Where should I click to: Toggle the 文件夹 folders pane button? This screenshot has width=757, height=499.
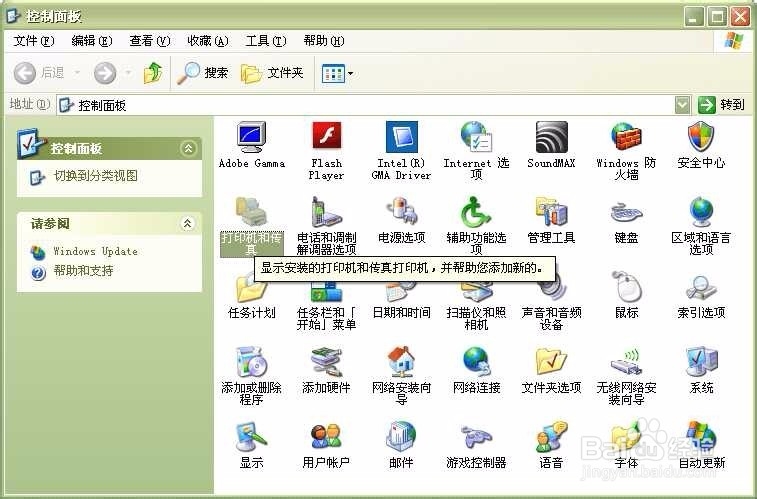pos(272,73)
